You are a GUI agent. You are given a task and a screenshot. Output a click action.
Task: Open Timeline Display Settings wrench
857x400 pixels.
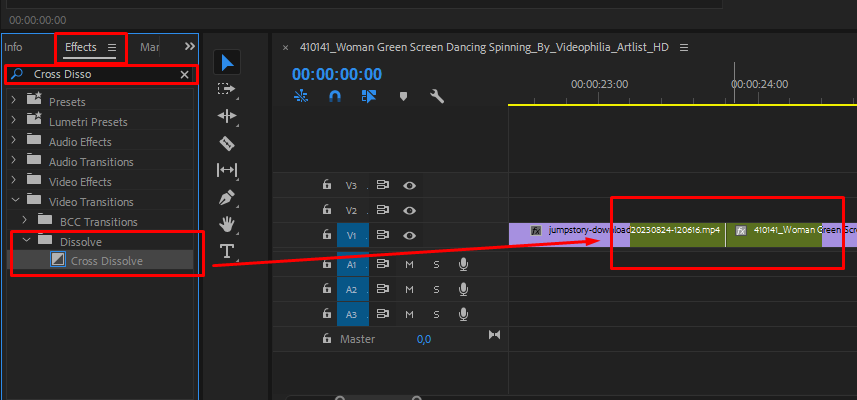point(437,97)
